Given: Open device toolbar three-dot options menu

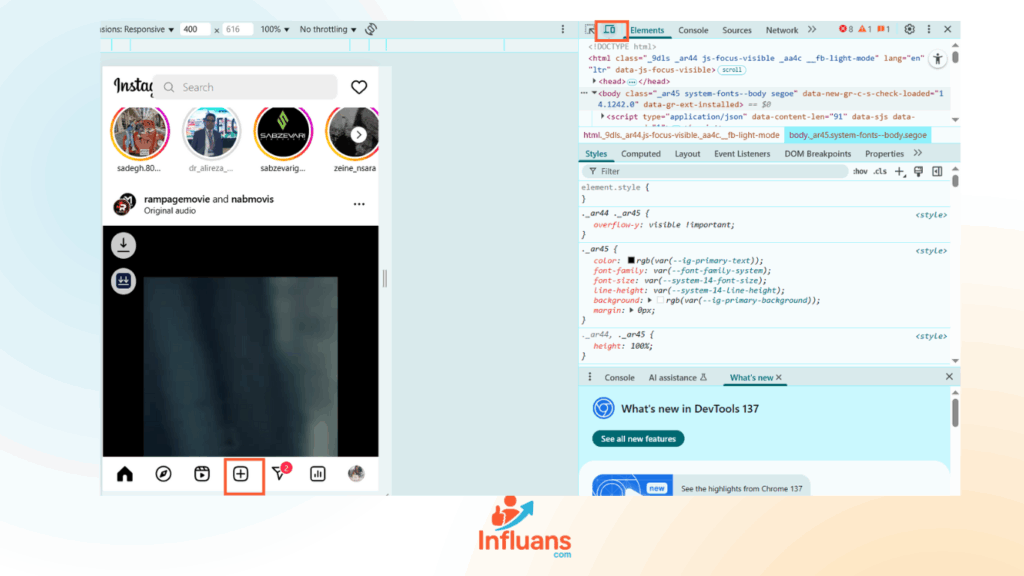Looking at the screenshot, I should pyautogui.click(x=563, y=29).
